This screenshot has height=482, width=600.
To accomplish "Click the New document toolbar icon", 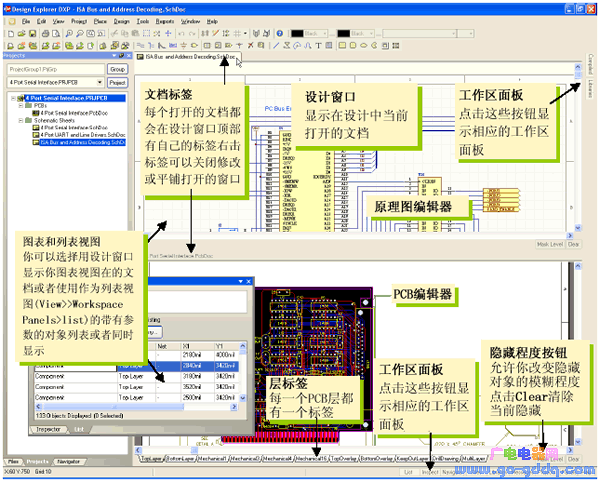I will 9,33.
